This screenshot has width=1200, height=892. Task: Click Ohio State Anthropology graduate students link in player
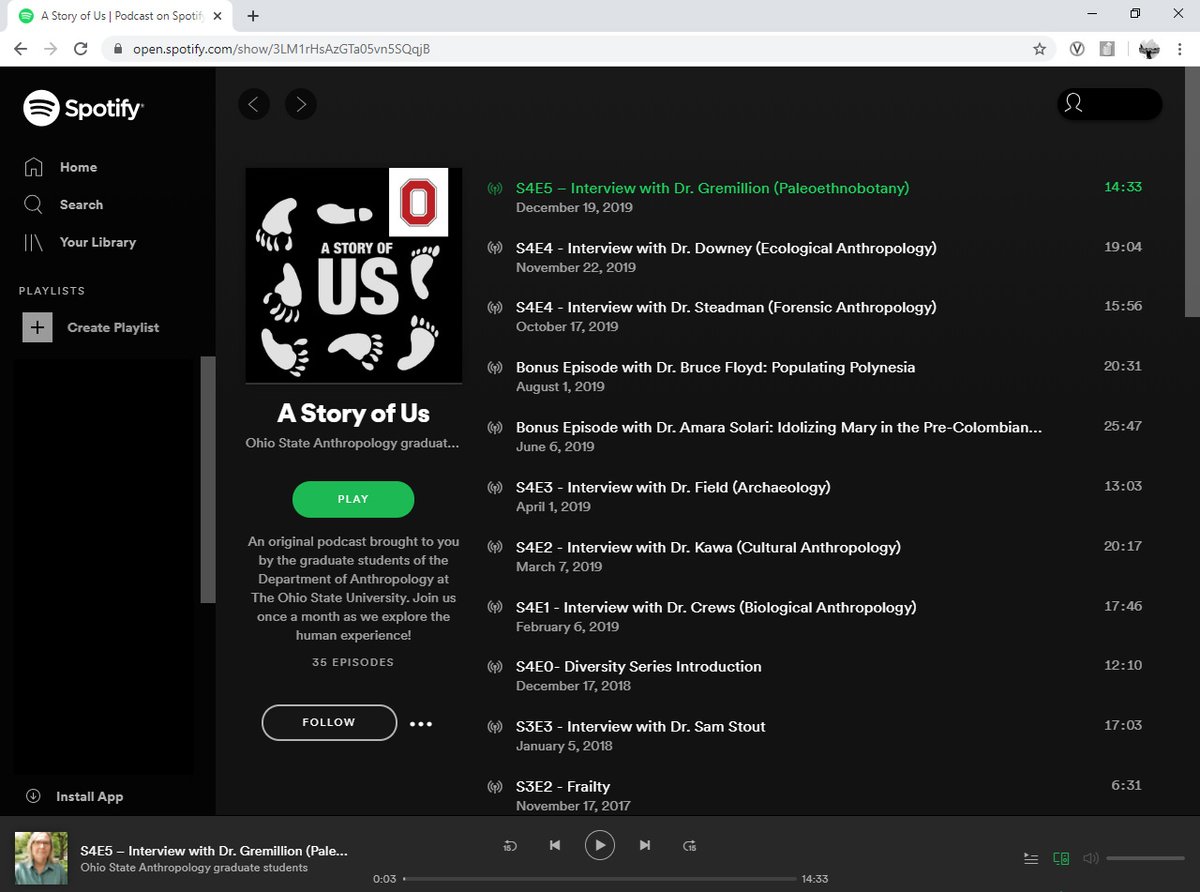click(x=194, y=867)
